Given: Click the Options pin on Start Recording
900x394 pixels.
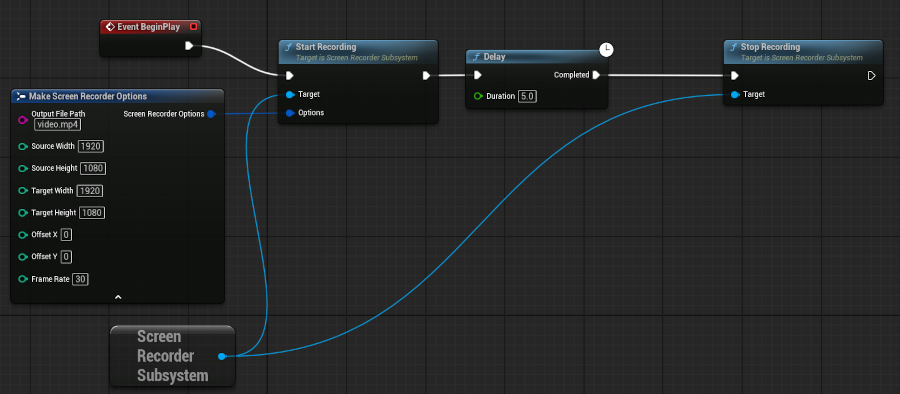Looking at the screenshot, I should click(290, 113).
